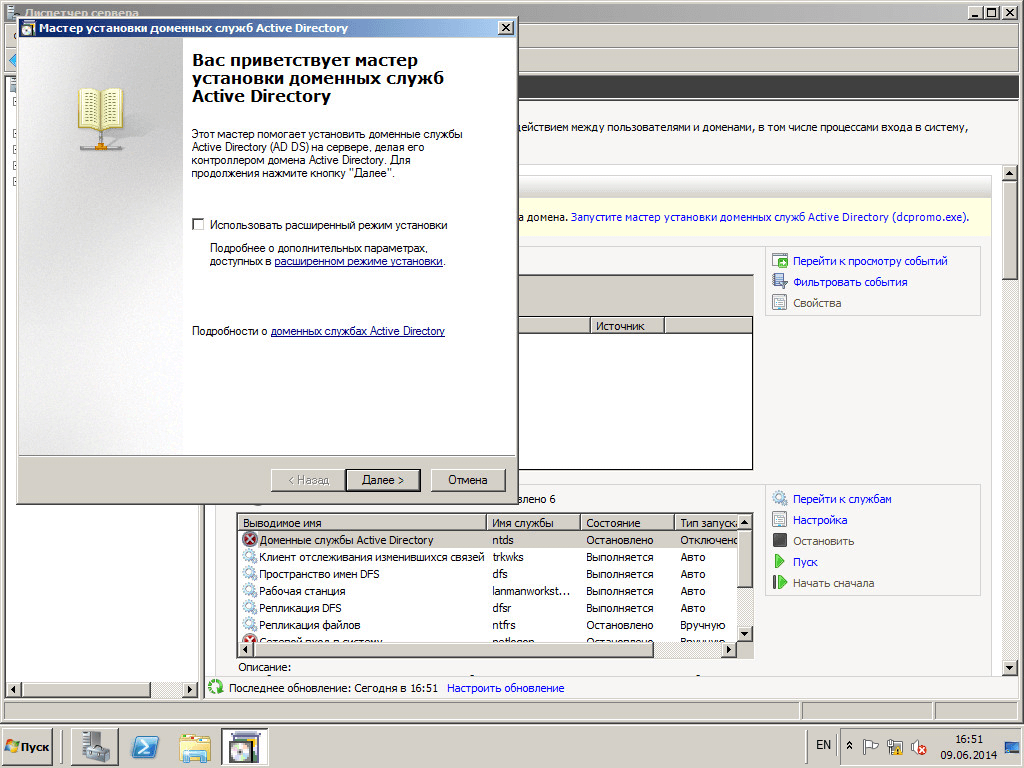1024x768 pixels.
Task: Click the 'Настроить обновление' link
Action: (x=505, y=688)
